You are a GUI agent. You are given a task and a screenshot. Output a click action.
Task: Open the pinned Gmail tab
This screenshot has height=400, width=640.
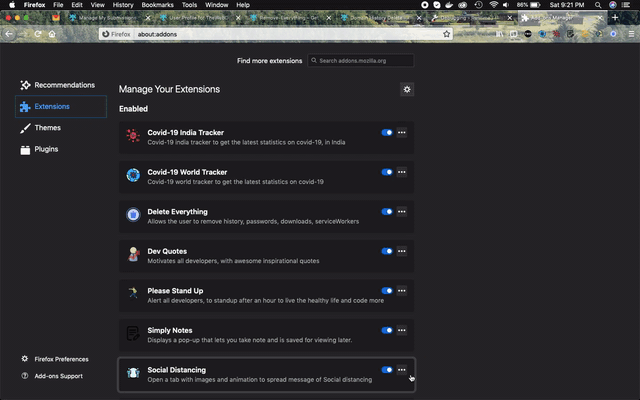click(x=56, y=18)
